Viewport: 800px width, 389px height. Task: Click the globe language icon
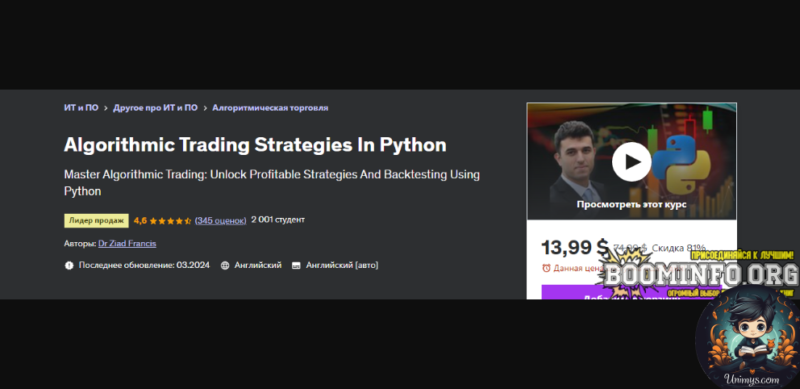click(225, 265)
